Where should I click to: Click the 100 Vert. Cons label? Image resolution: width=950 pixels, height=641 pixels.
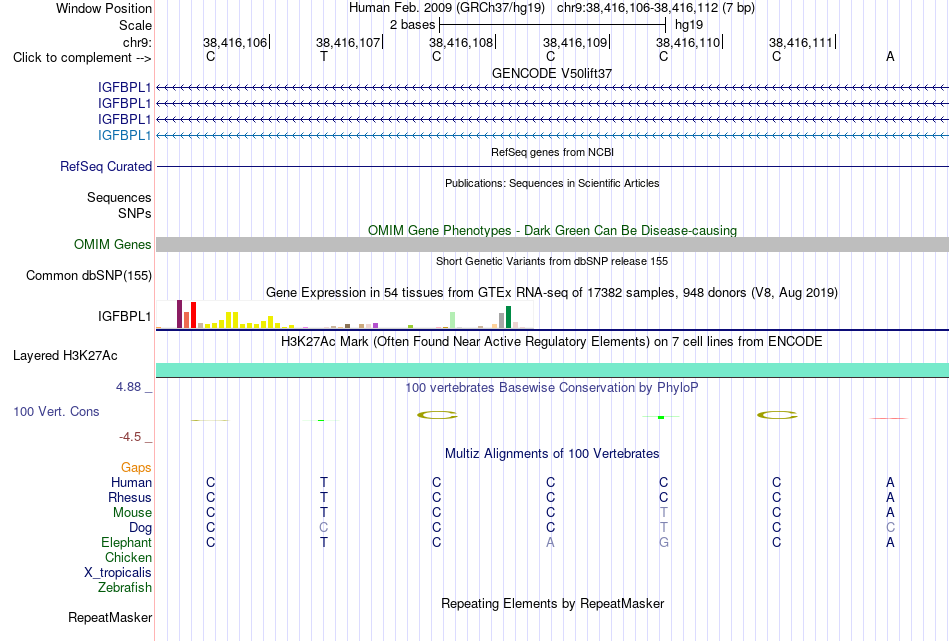56,411
